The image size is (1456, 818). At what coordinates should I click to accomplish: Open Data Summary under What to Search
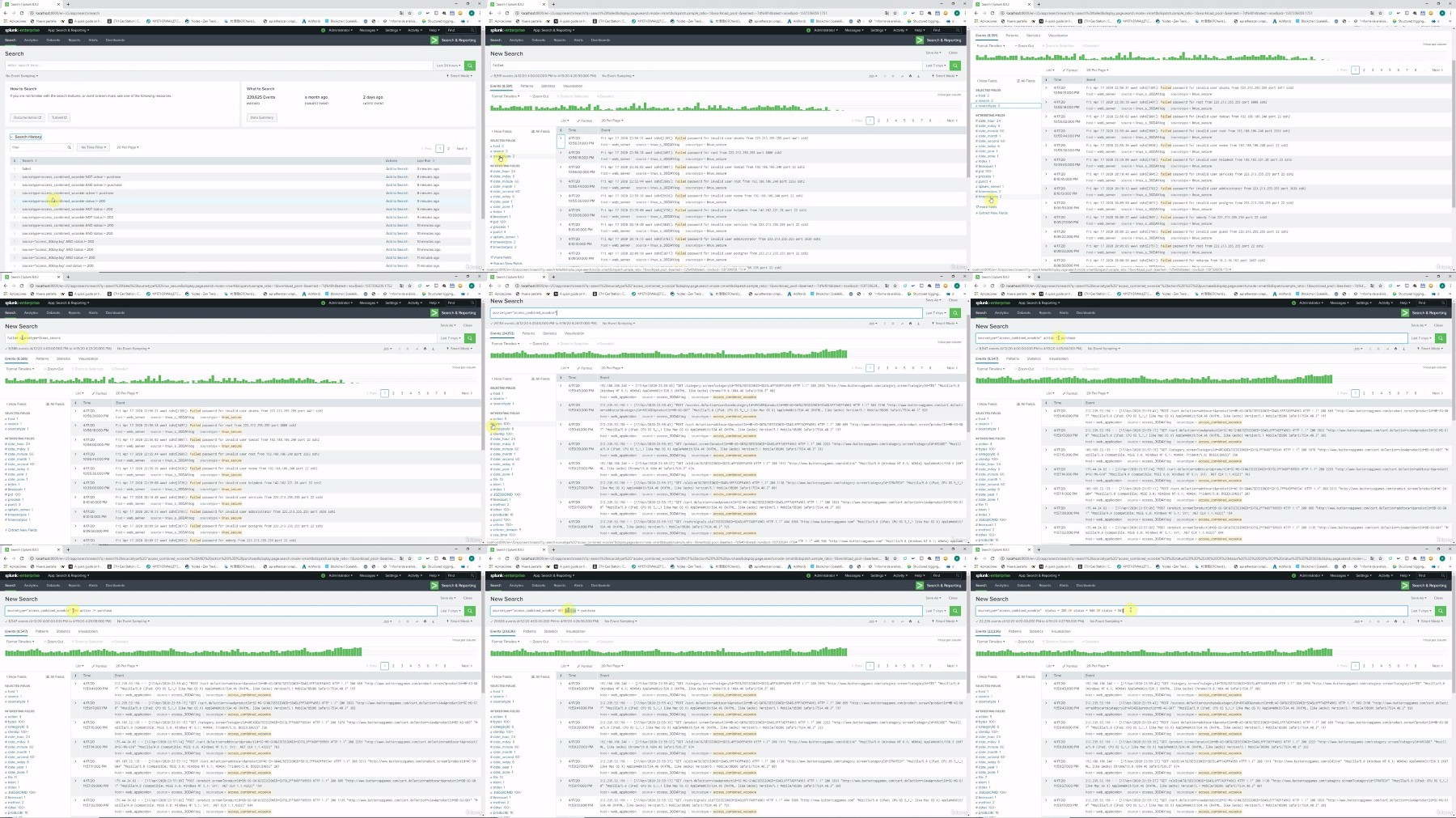261,117
